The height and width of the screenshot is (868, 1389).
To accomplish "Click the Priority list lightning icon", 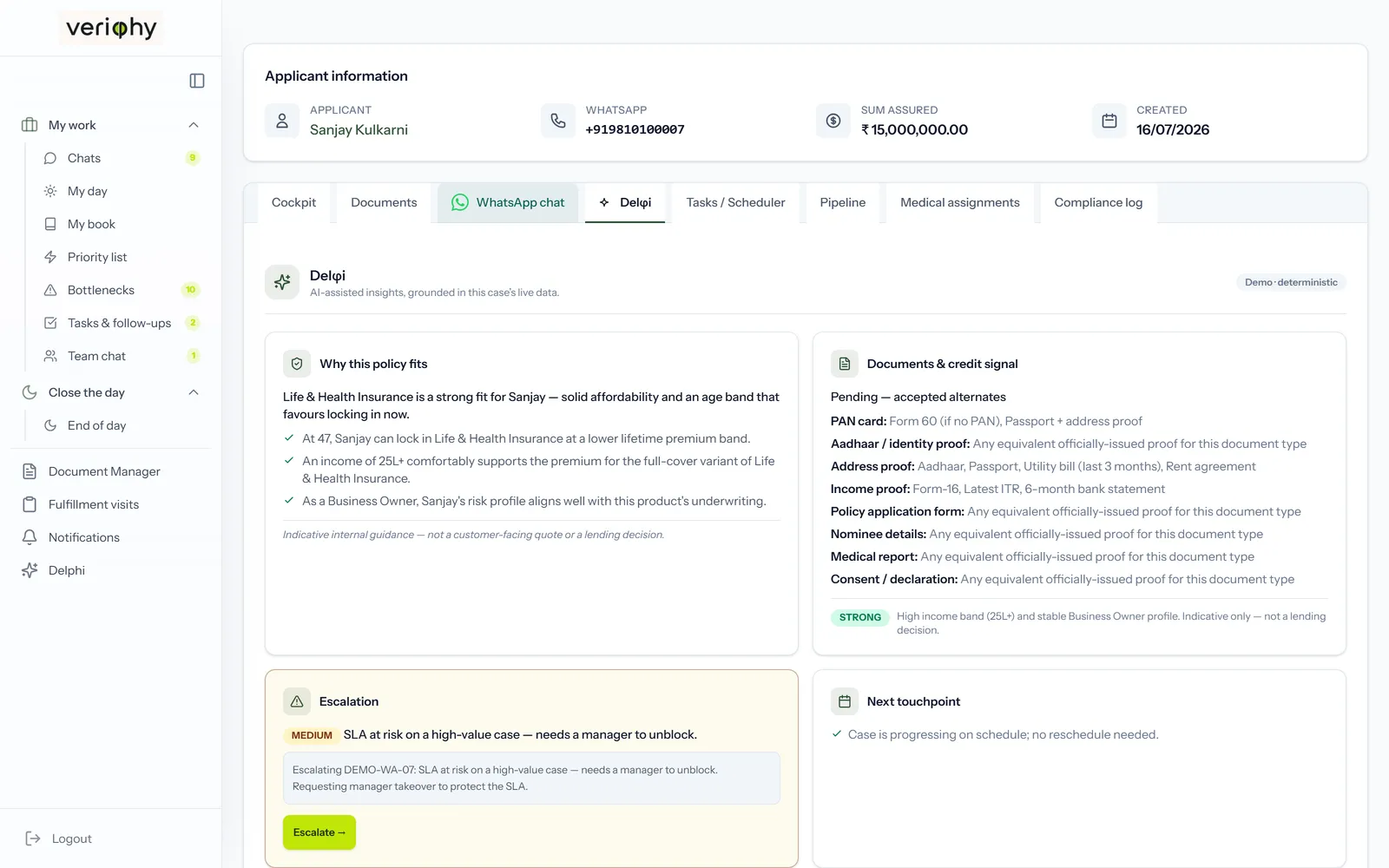I will [x=50, y=257].
